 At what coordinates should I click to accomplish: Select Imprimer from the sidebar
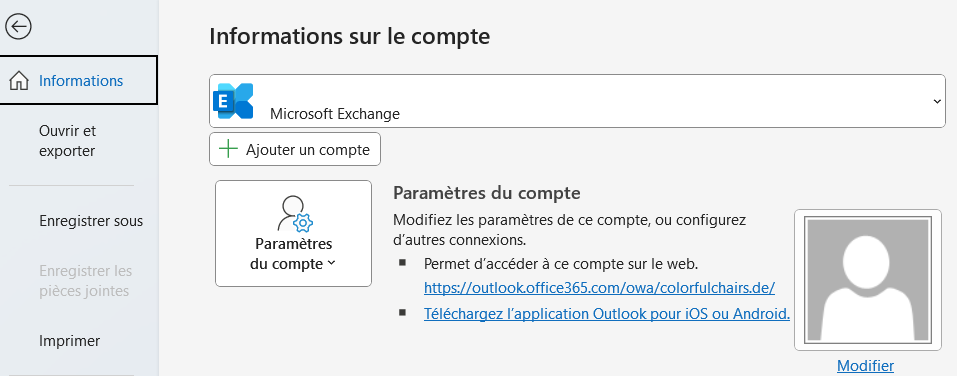(70, 341)
